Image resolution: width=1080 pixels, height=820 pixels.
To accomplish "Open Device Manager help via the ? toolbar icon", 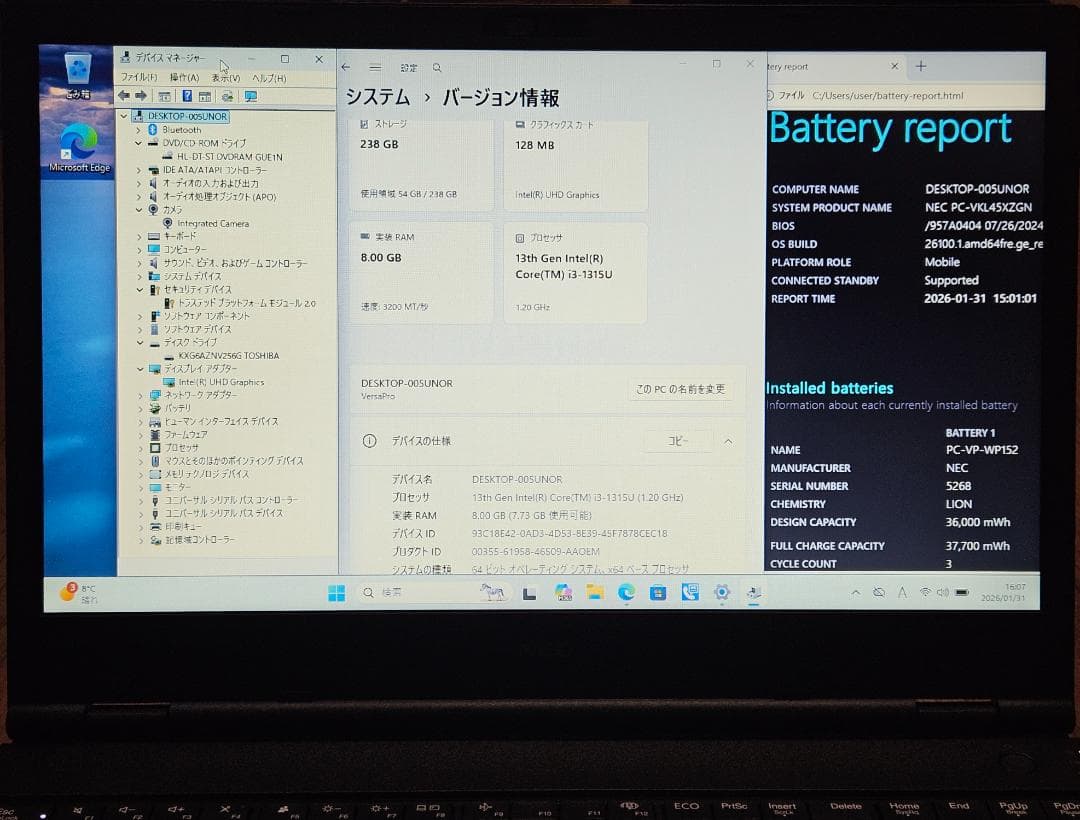I will pos(187,96).
